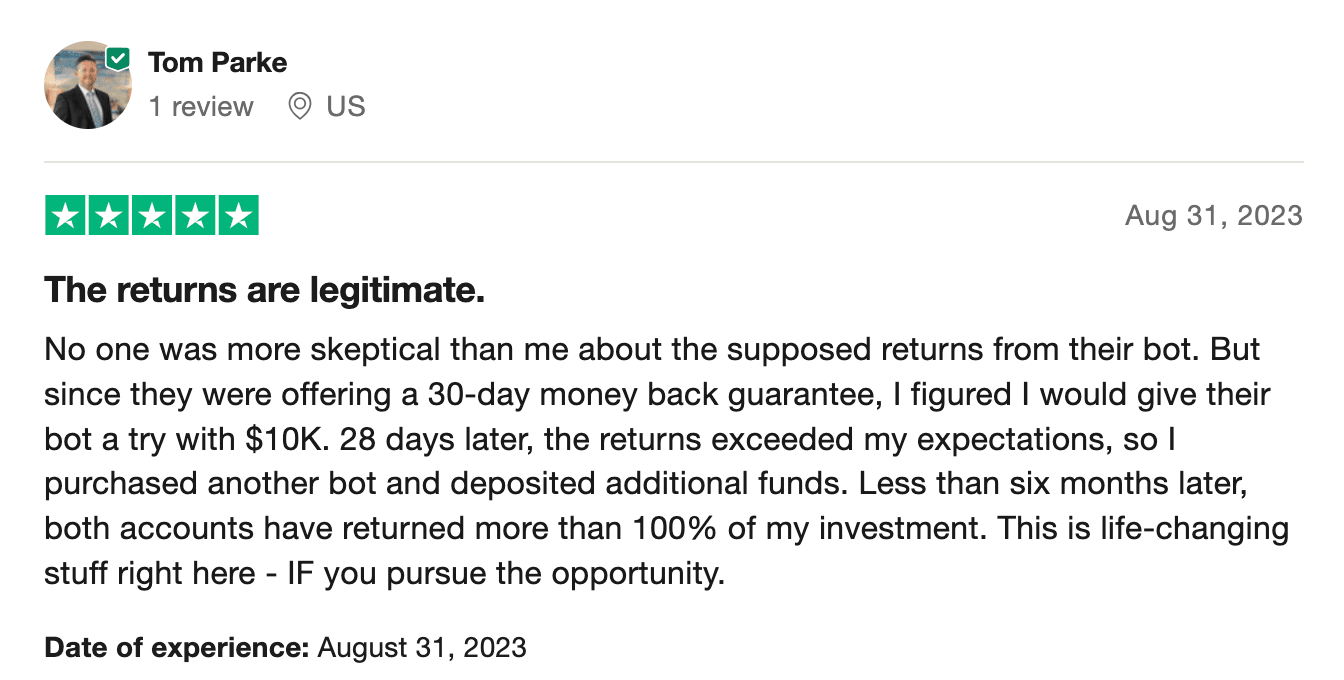Click the green verified badge on avatar
The height and width of the screenshot is (680, 1344).
118,59
